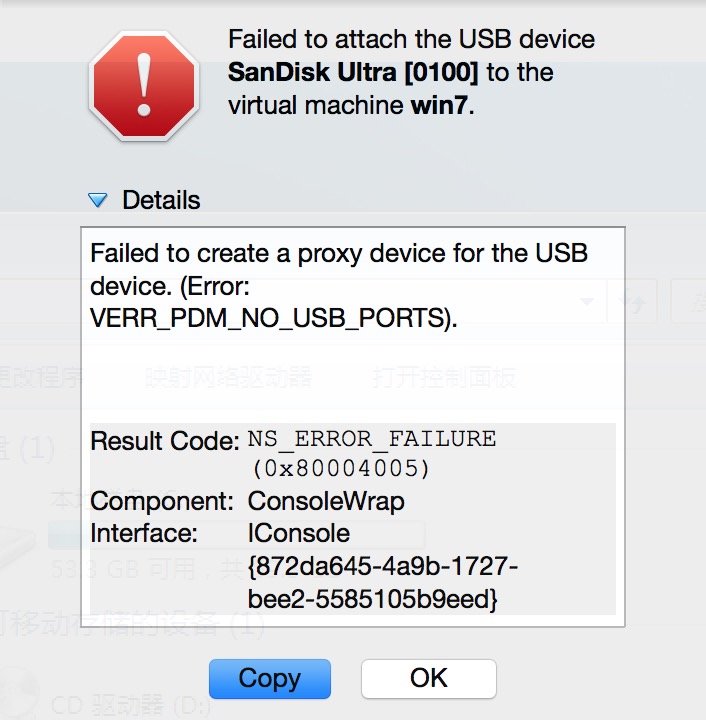Open the dimmed 打开控制面板 toolbar item
The image size is (706, 720).
pyautogui.click(x=443, y=377)
